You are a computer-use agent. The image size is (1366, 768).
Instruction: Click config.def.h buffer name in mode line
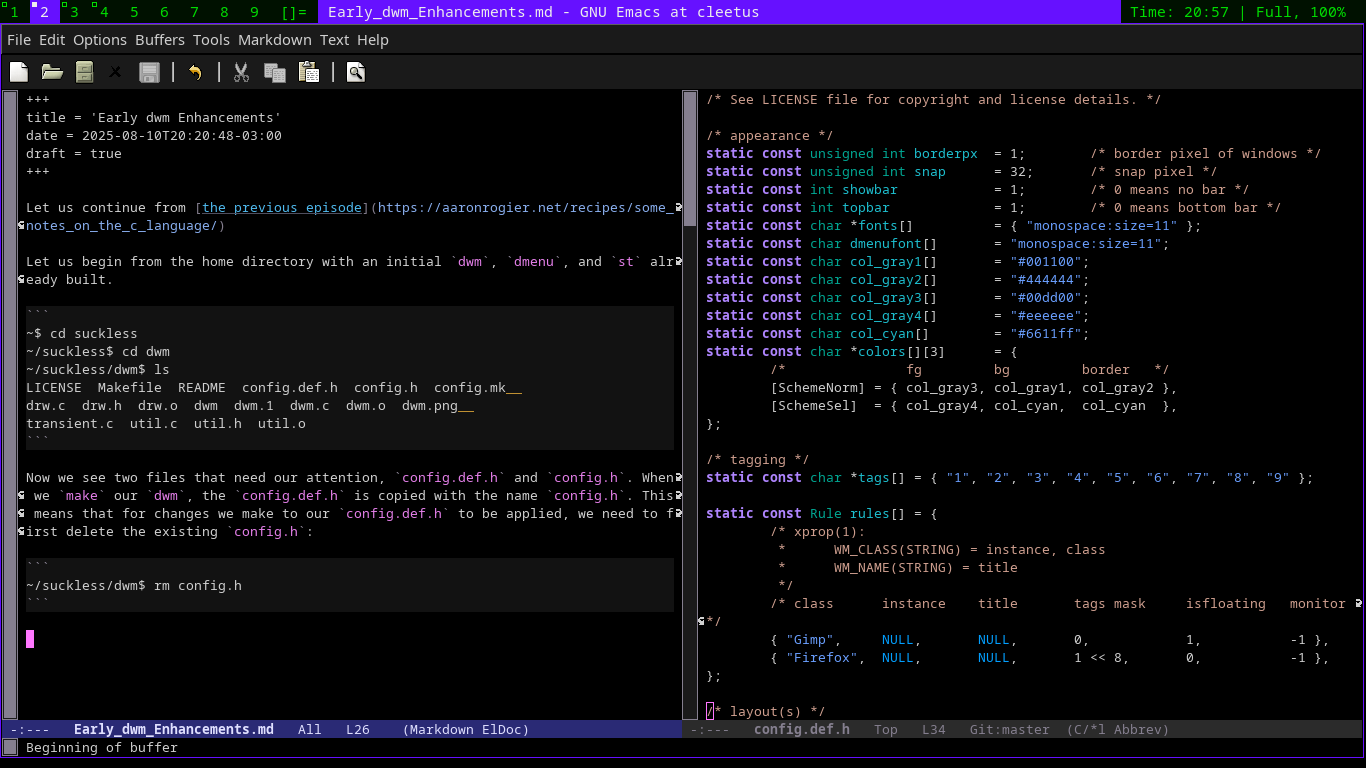802,730
